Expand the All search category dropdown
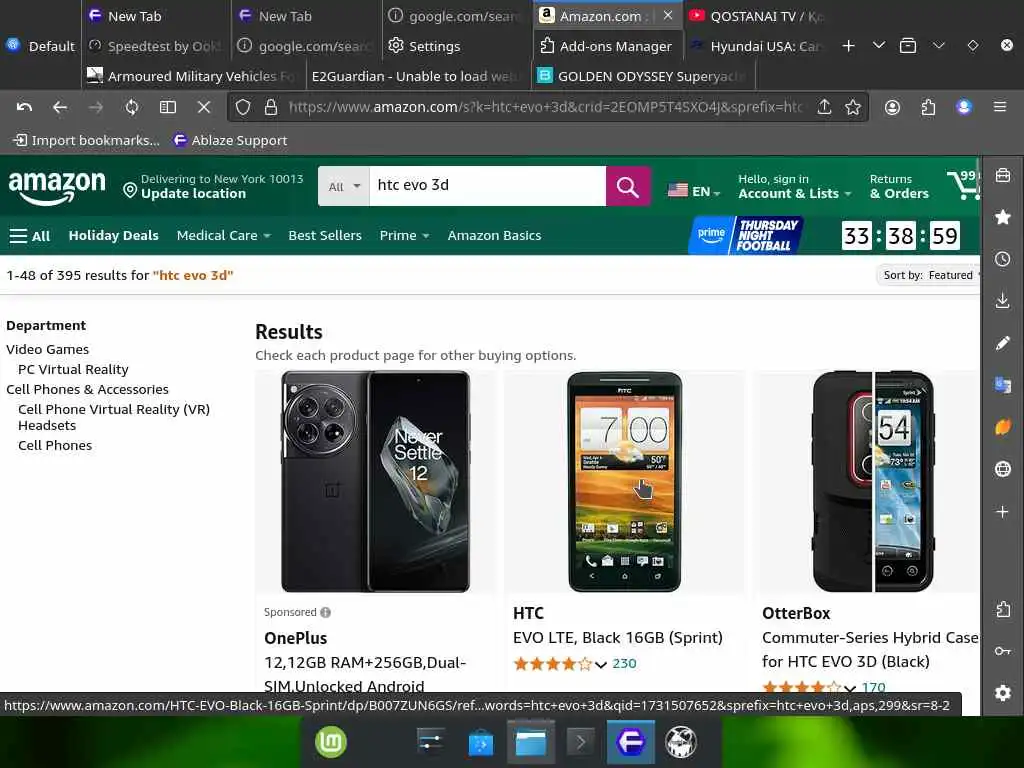 [344, 186]
